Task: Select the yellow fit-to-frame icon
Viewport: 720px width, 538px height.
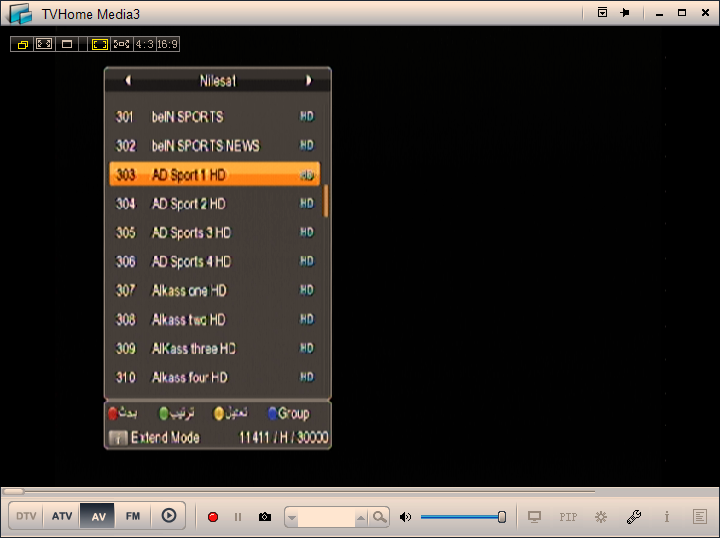Action: point(100,44)
